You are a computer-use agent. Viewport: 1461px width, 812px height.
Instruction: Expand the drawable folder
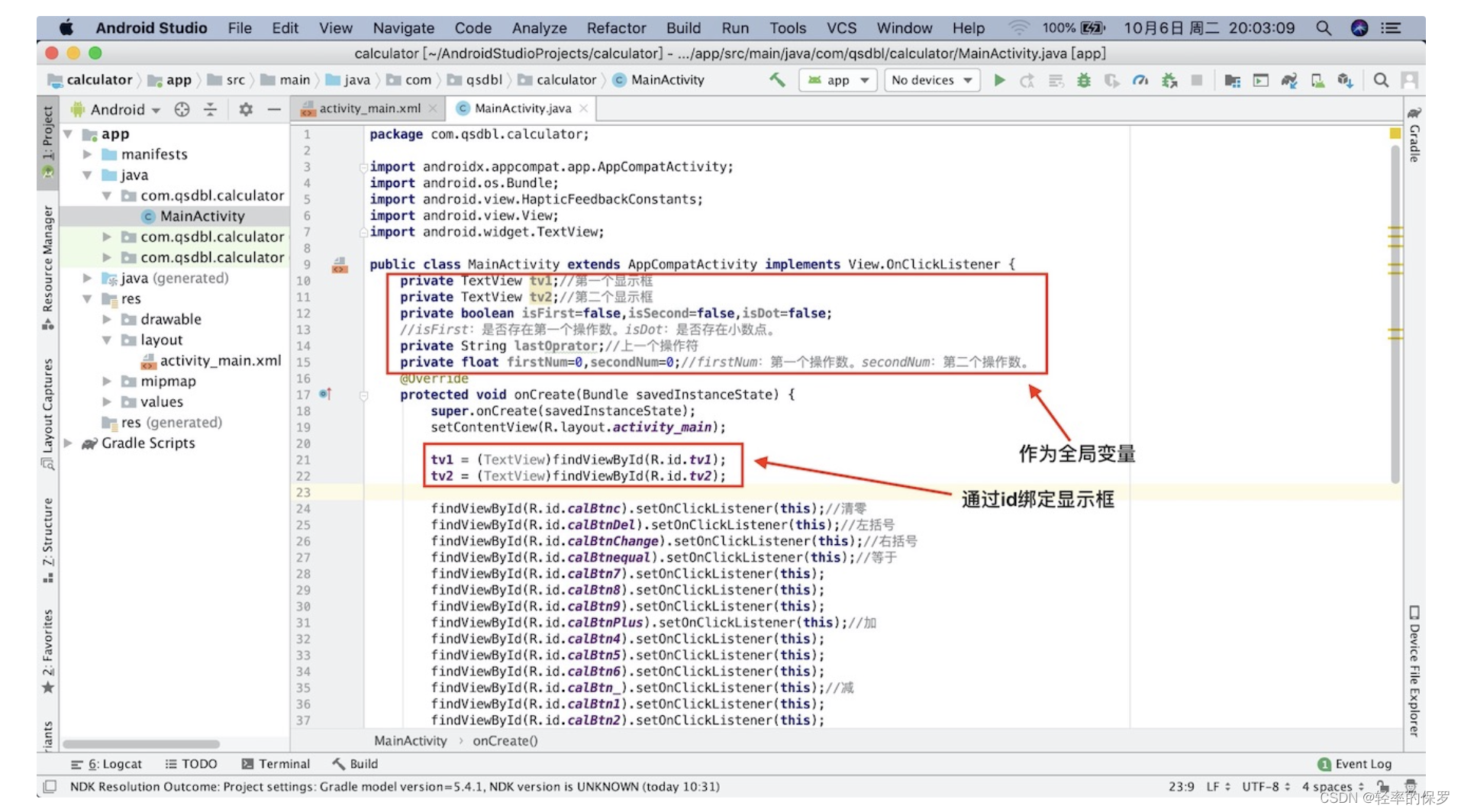coord(107,319)
